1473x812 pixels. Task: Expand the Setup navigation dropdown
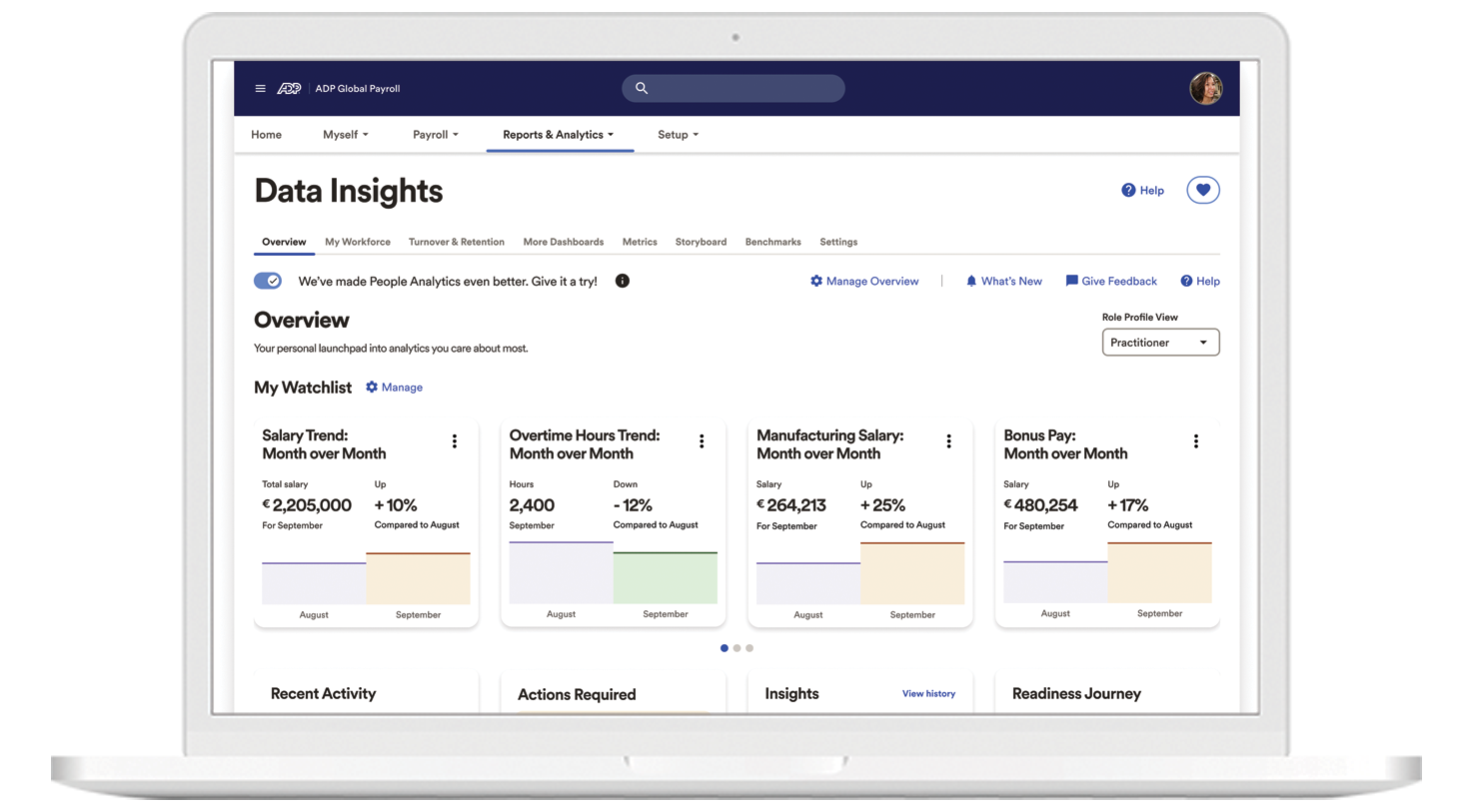678,134
